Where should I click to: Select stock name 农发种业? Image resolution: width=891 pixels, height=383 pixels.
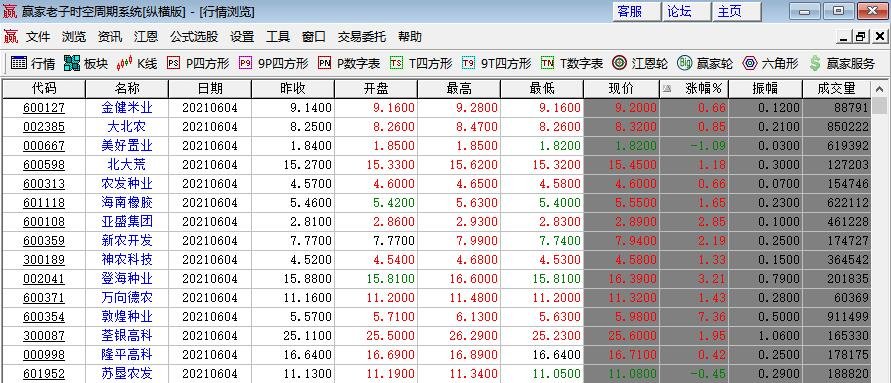[127, 184]
